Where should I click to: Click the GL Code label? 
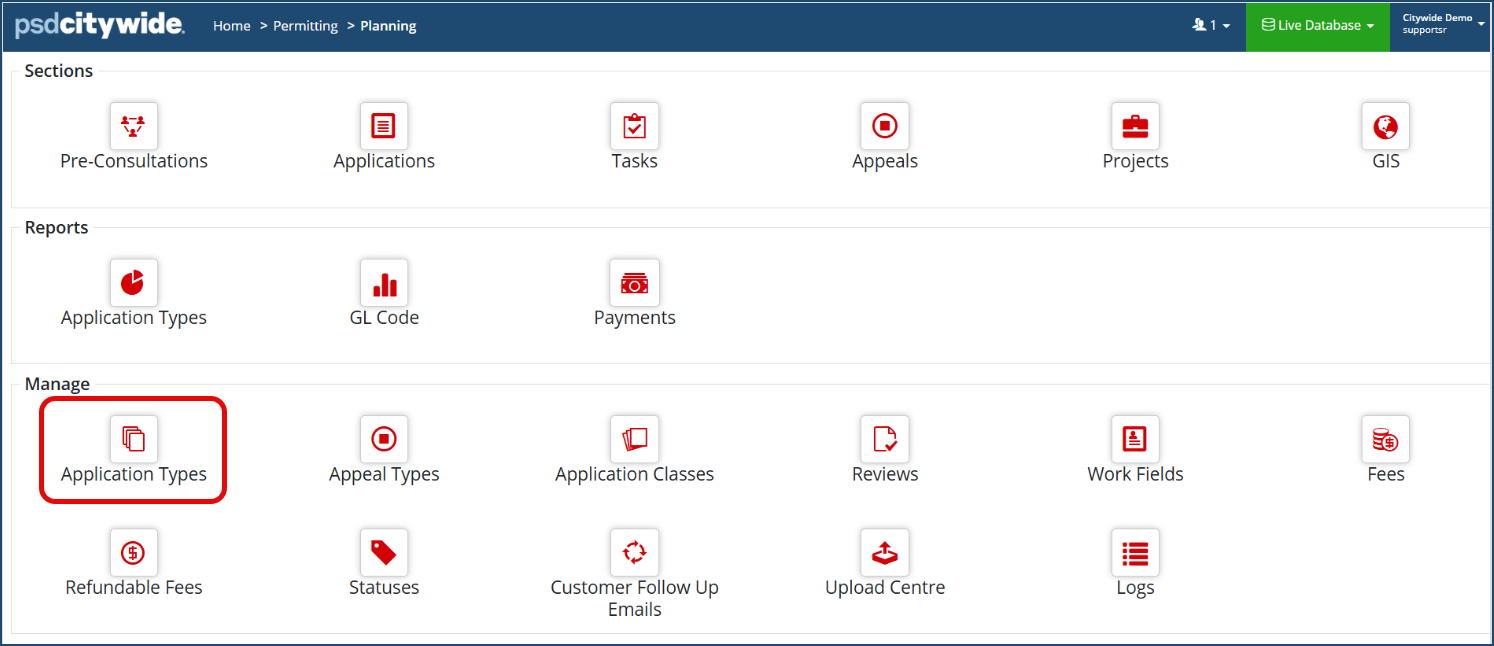point(384,318)
